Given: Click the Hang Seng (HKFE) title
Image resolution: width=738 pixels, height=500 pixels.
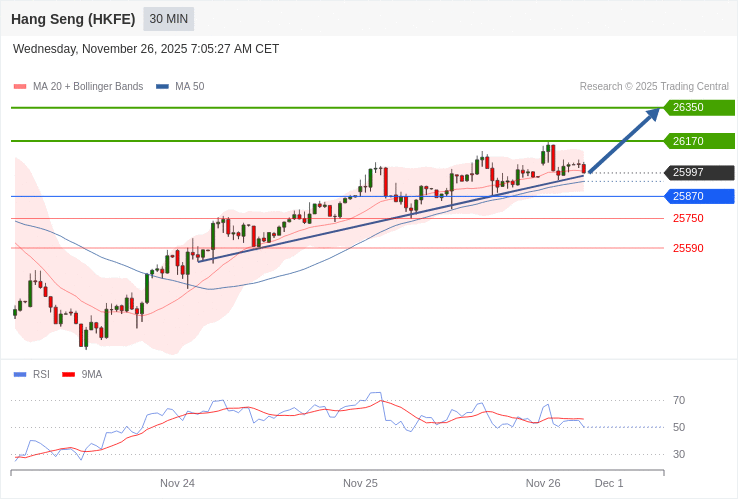Looking at the screenshot, I should tap(73, 19).
